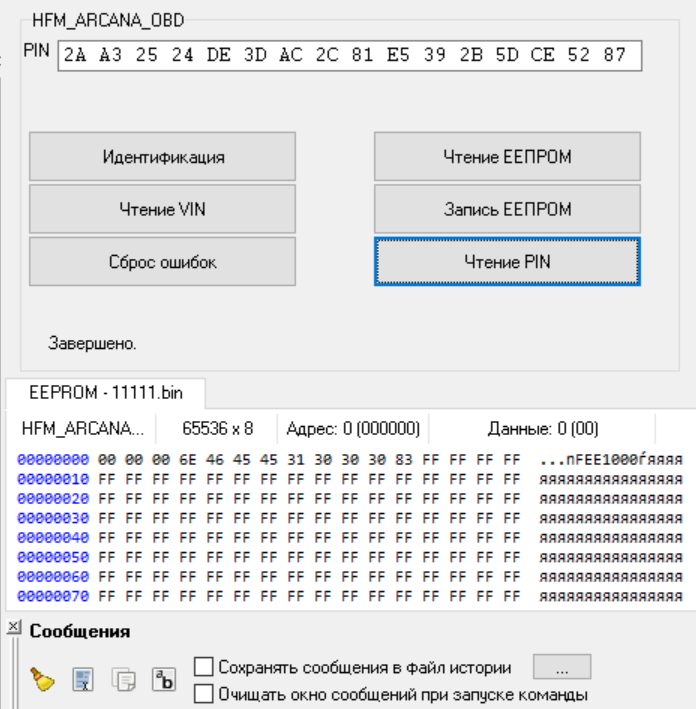696x709 pixels.
Task: Click inside the PIN hex input field
Action: (x=350, y=56)
